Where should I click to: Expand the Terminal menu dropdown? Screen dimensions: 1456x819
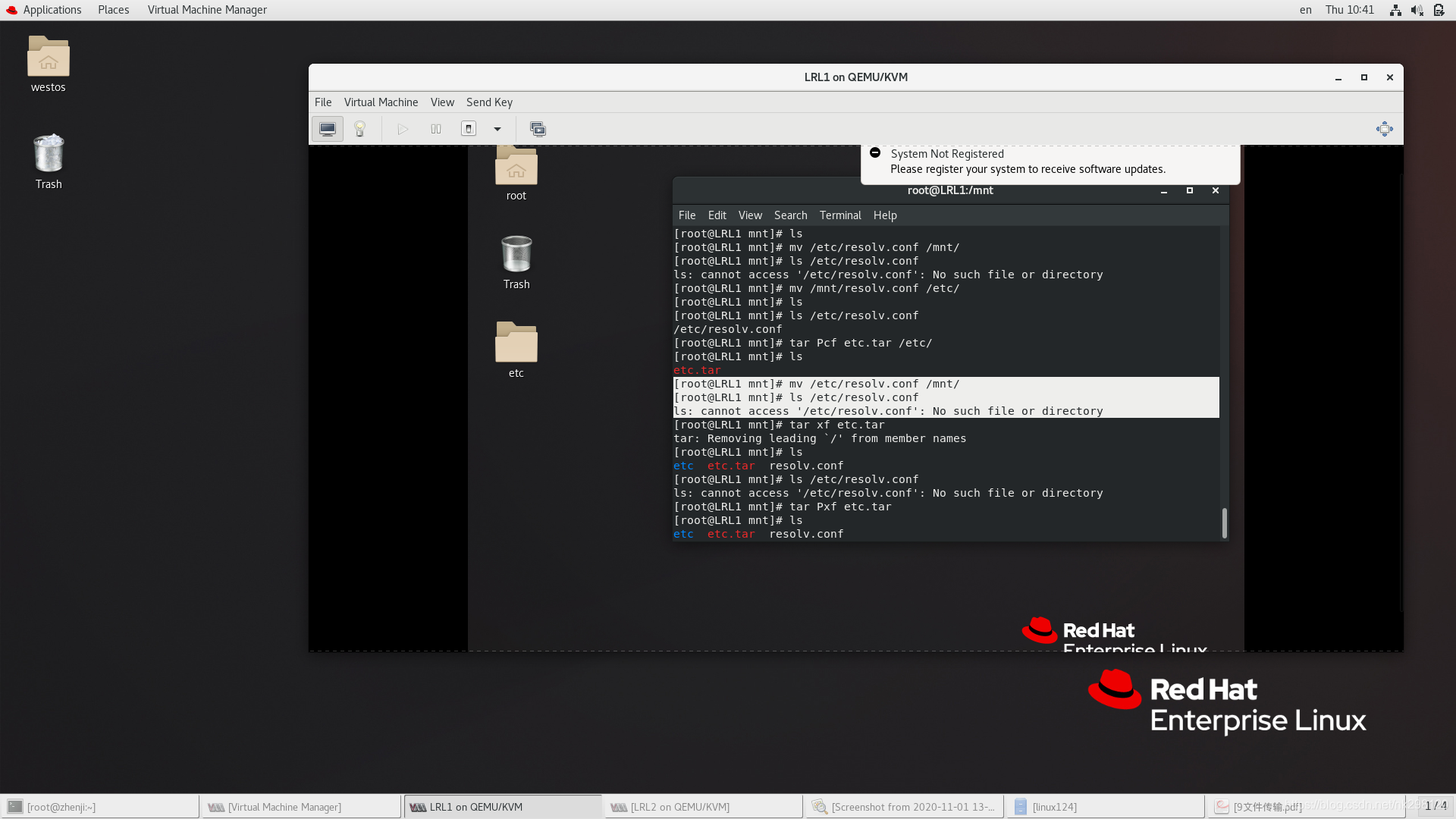(839, 215)
